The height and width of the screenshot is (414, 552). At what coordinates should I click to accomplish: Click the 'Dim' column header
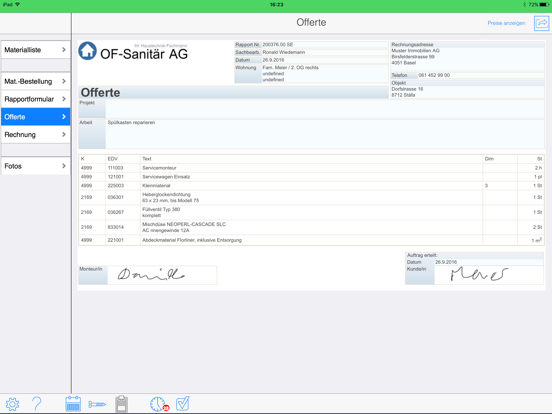(x=489, y=159)
